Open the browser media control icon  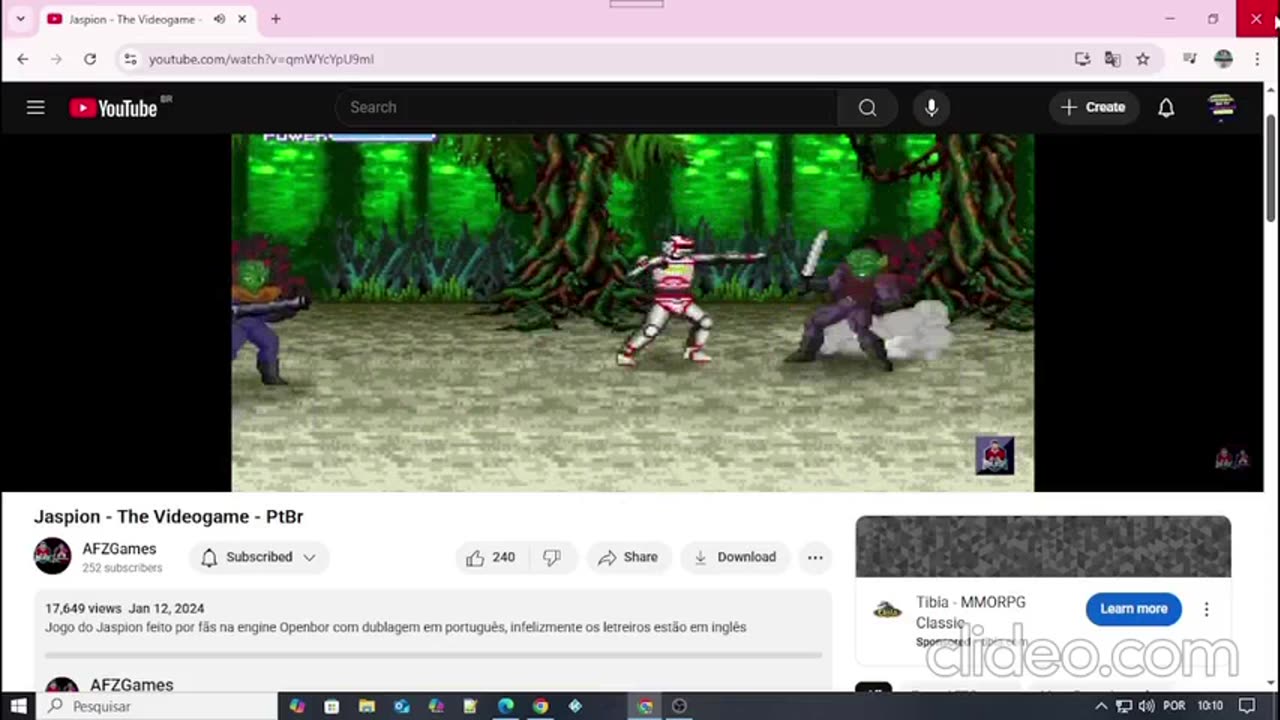pyautogui.click(x=1189, y=59)
